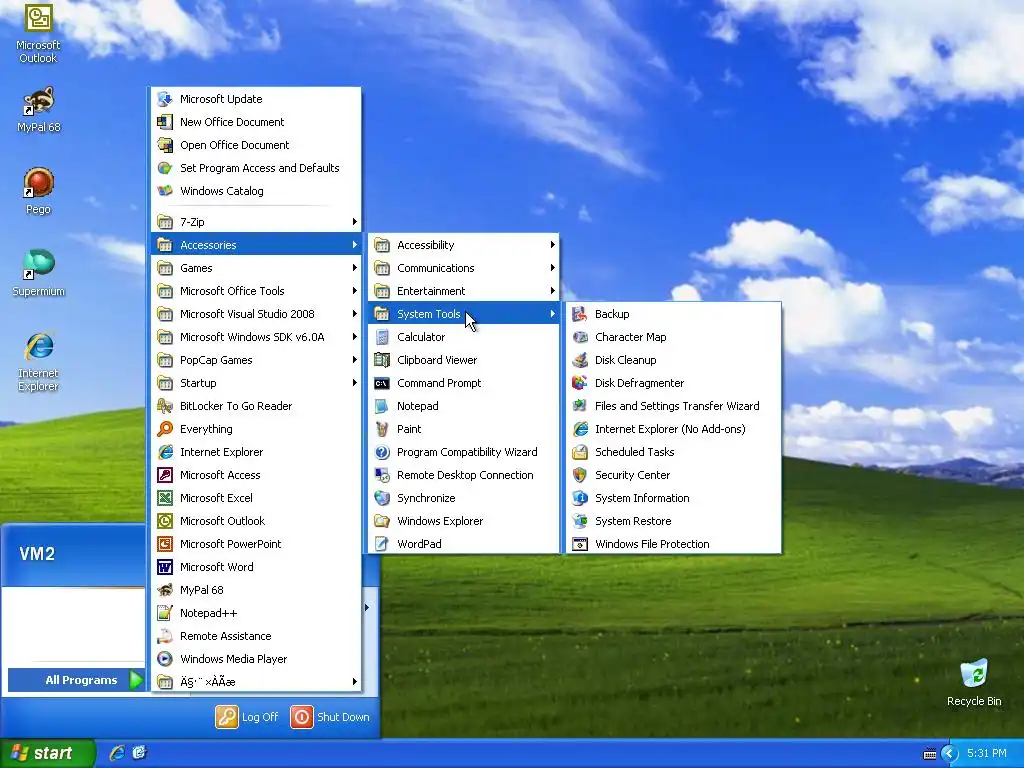Click Remote Desktop Connection icon
Screen dimensions: 1024x768
click(382, 475)
